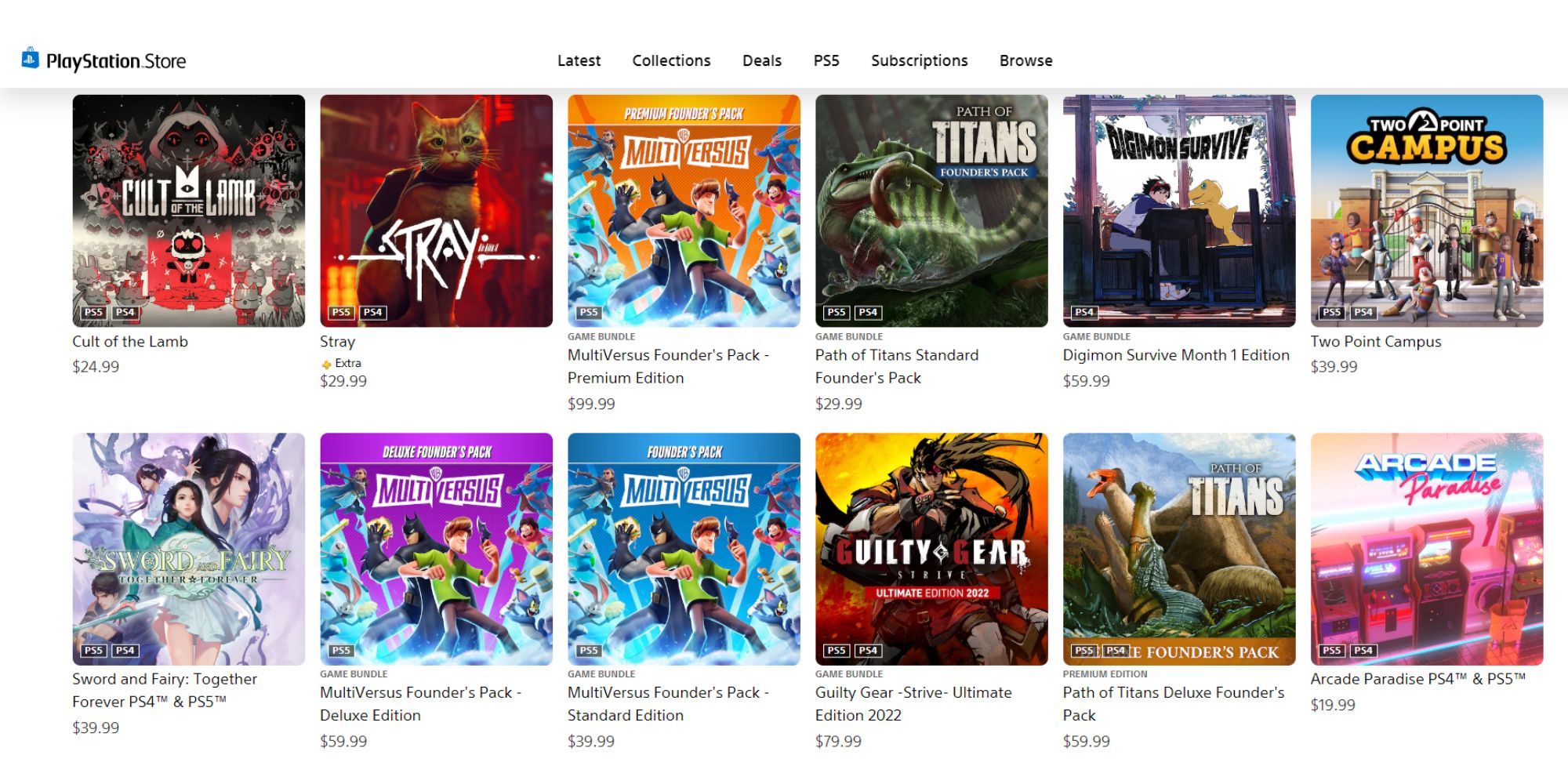Click the PS4 badge on Stray cover
The width and height of the screenshot is (1568, 784).
coord(373,312)
